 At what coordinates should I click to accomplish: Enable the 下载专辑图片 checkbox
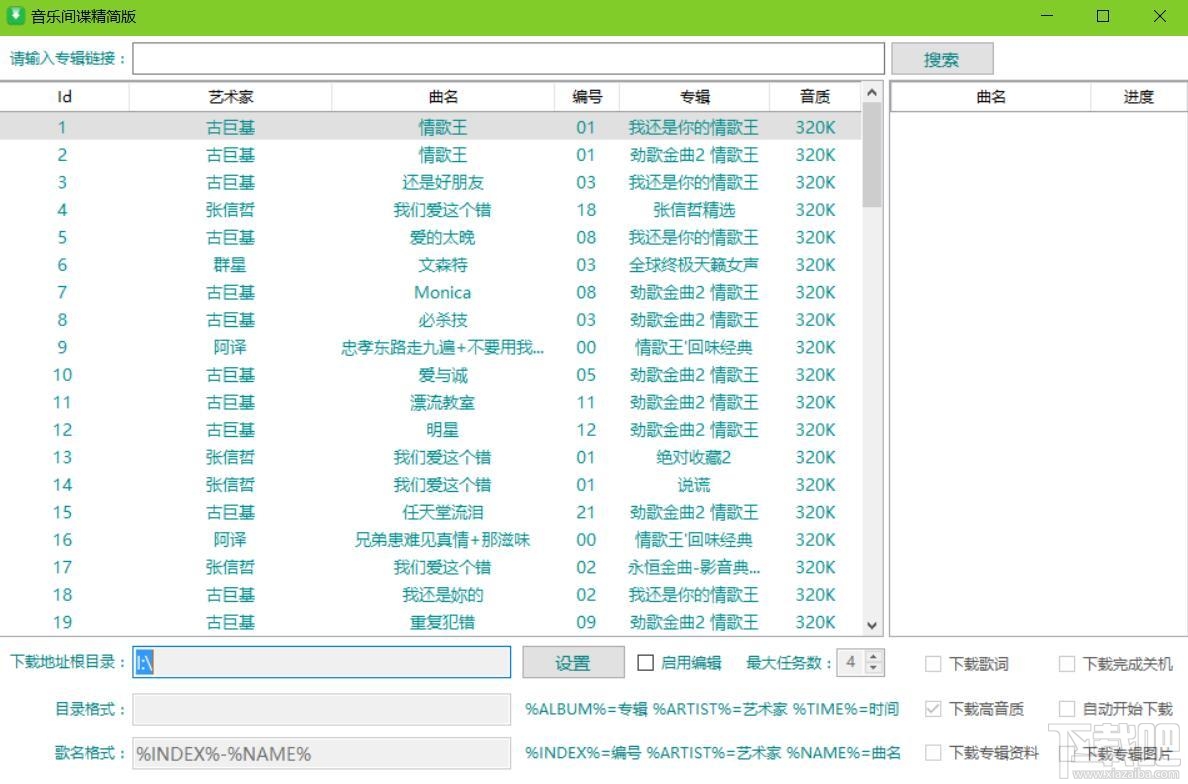coord(1066,753)
